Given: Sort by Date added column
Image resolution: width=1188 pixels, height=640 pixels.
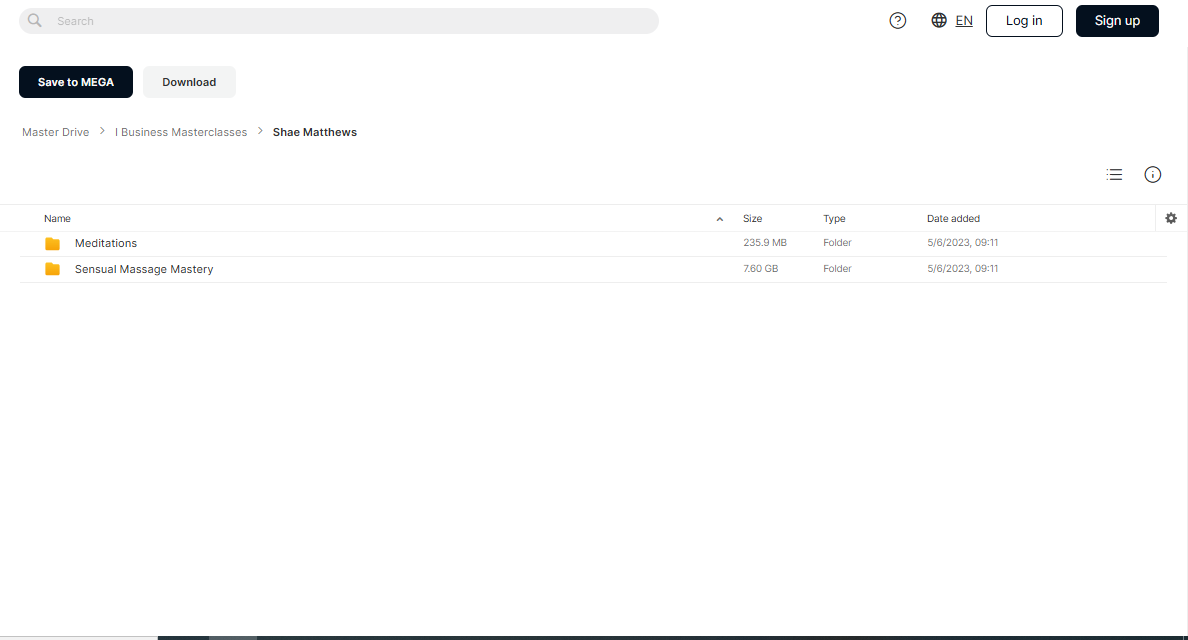Looking at the screenshot, I should (x=953, y=218).
